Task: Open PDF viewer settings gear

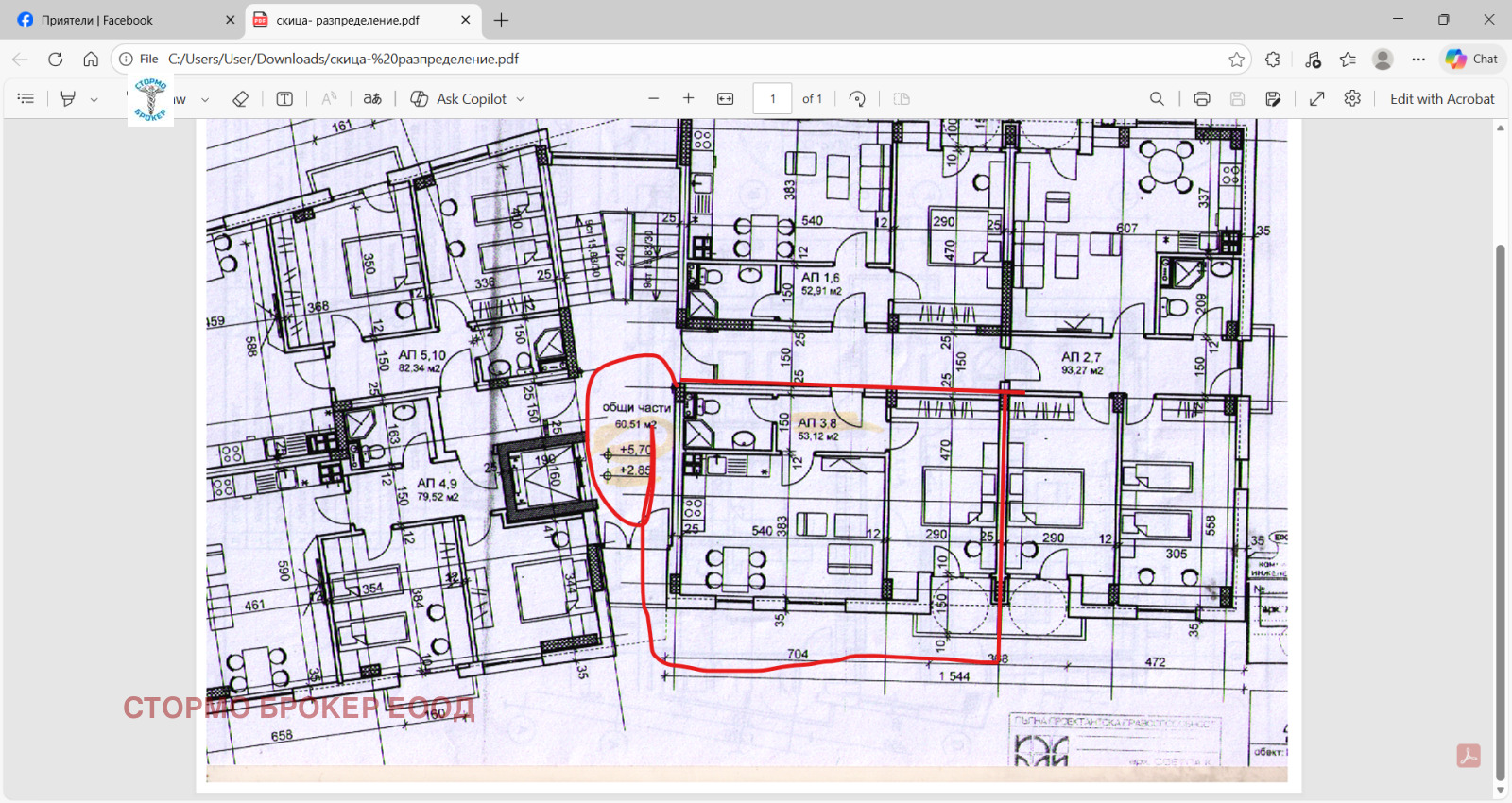Action: point(1352,98)
